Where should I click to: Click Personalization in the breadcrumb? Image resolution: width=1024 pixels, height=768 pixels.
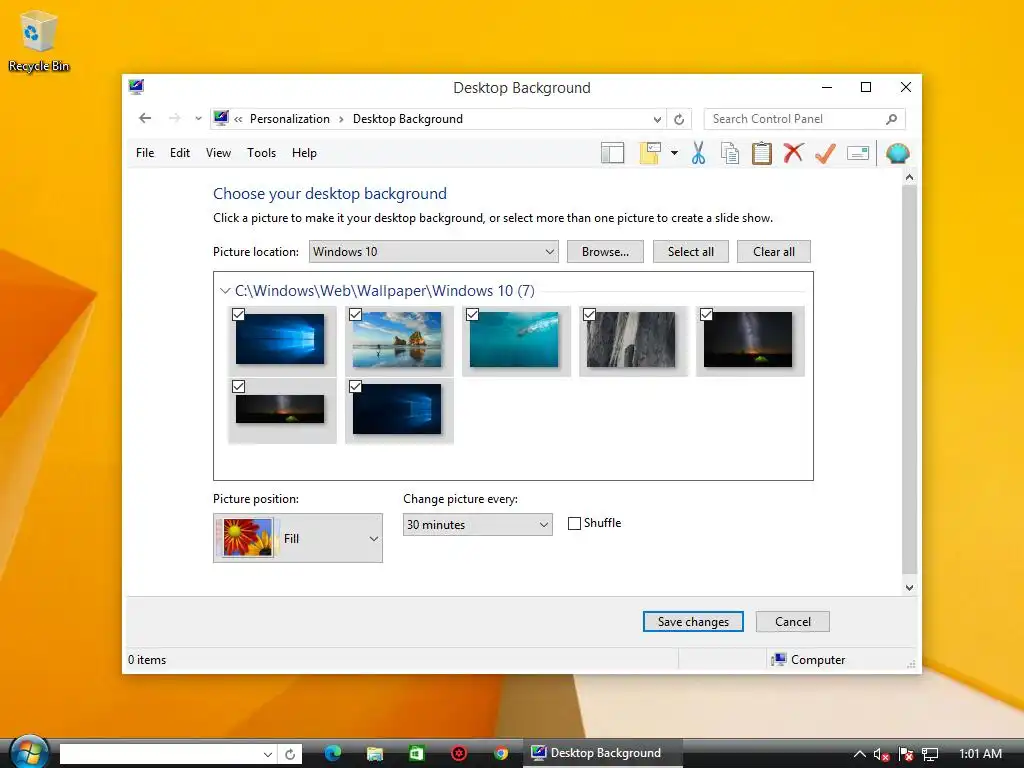pos(289,119)
